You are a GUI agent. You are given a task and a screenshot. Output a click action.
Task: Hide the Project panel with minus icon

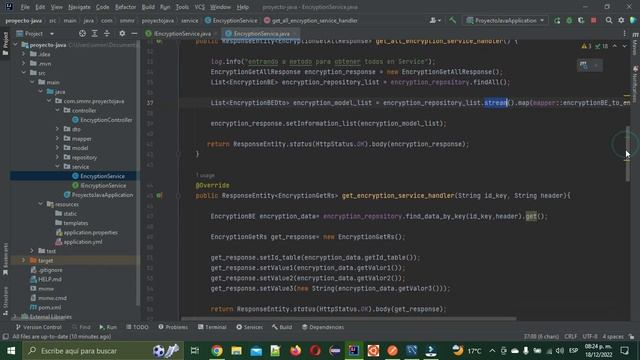134,33
